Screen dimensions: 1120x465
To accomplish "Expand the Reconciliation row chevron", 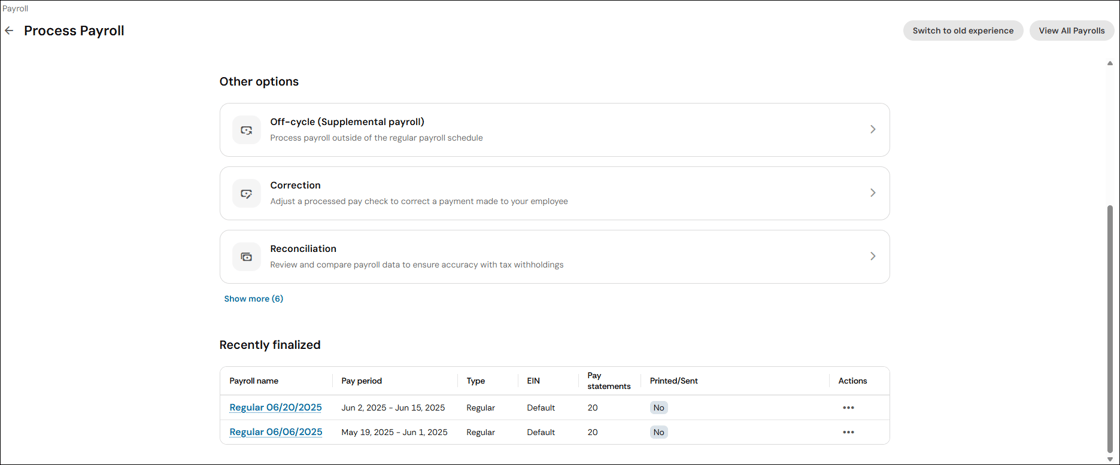I will click(x=872, y=257).
